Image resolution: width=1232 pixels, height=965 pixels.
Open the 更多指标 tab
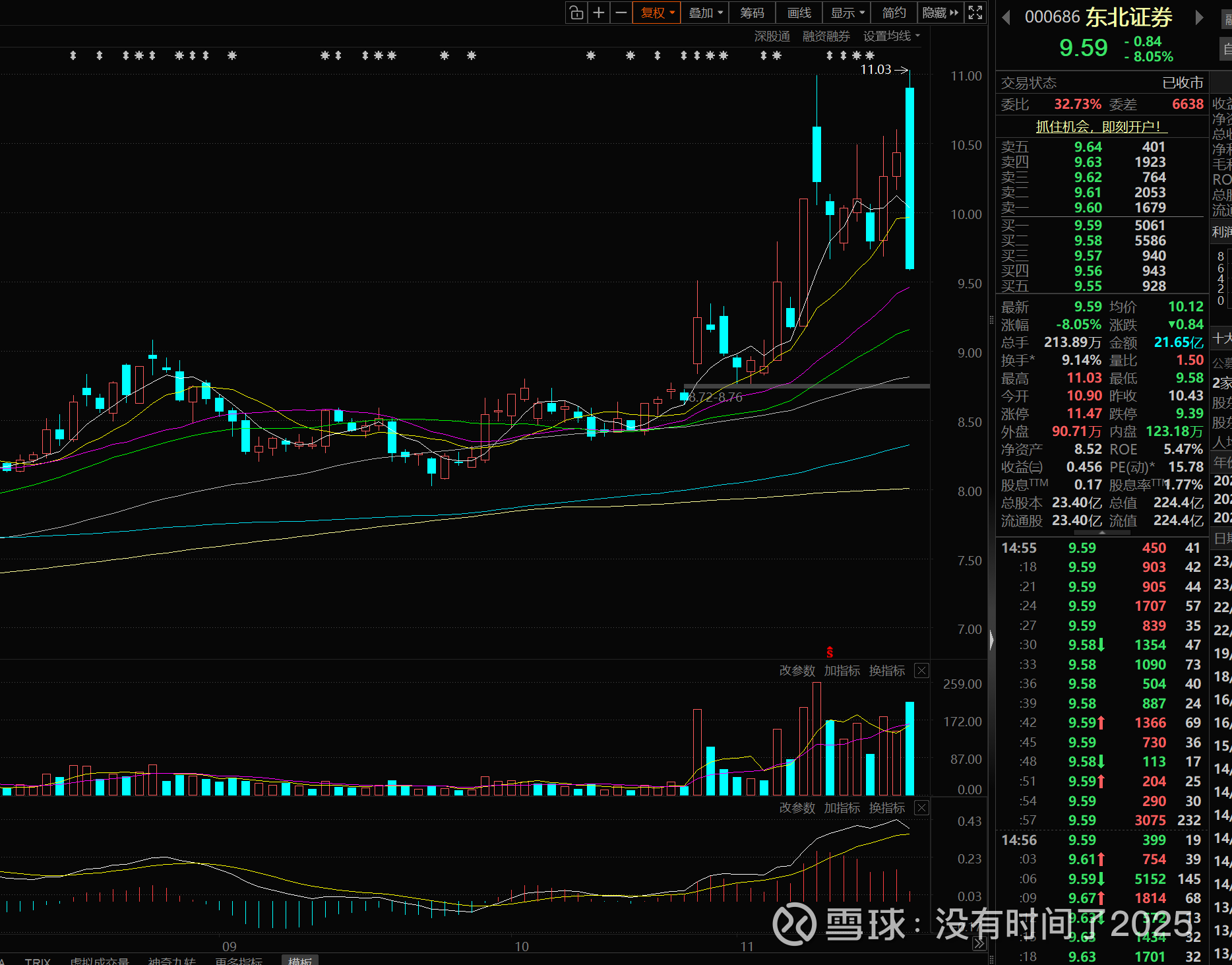239,960
